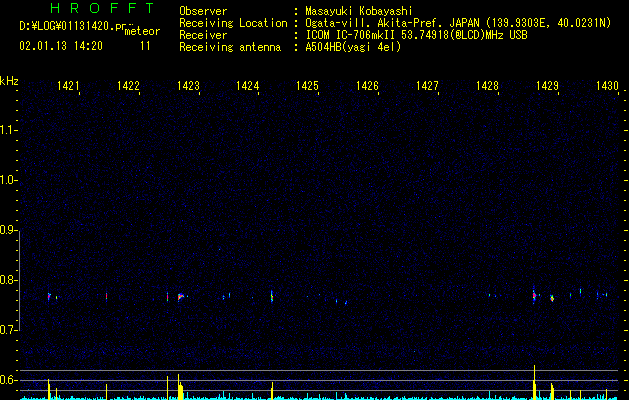Click the HROFFT title text

coord(103,8)
